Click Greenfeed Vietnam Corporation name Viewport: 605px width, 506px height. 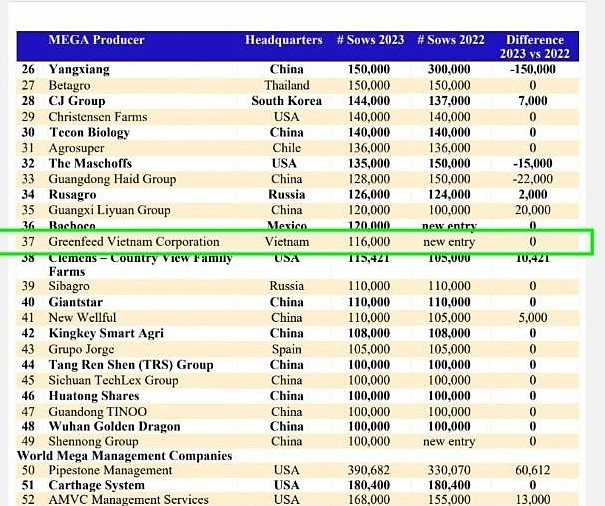[134, 242]
